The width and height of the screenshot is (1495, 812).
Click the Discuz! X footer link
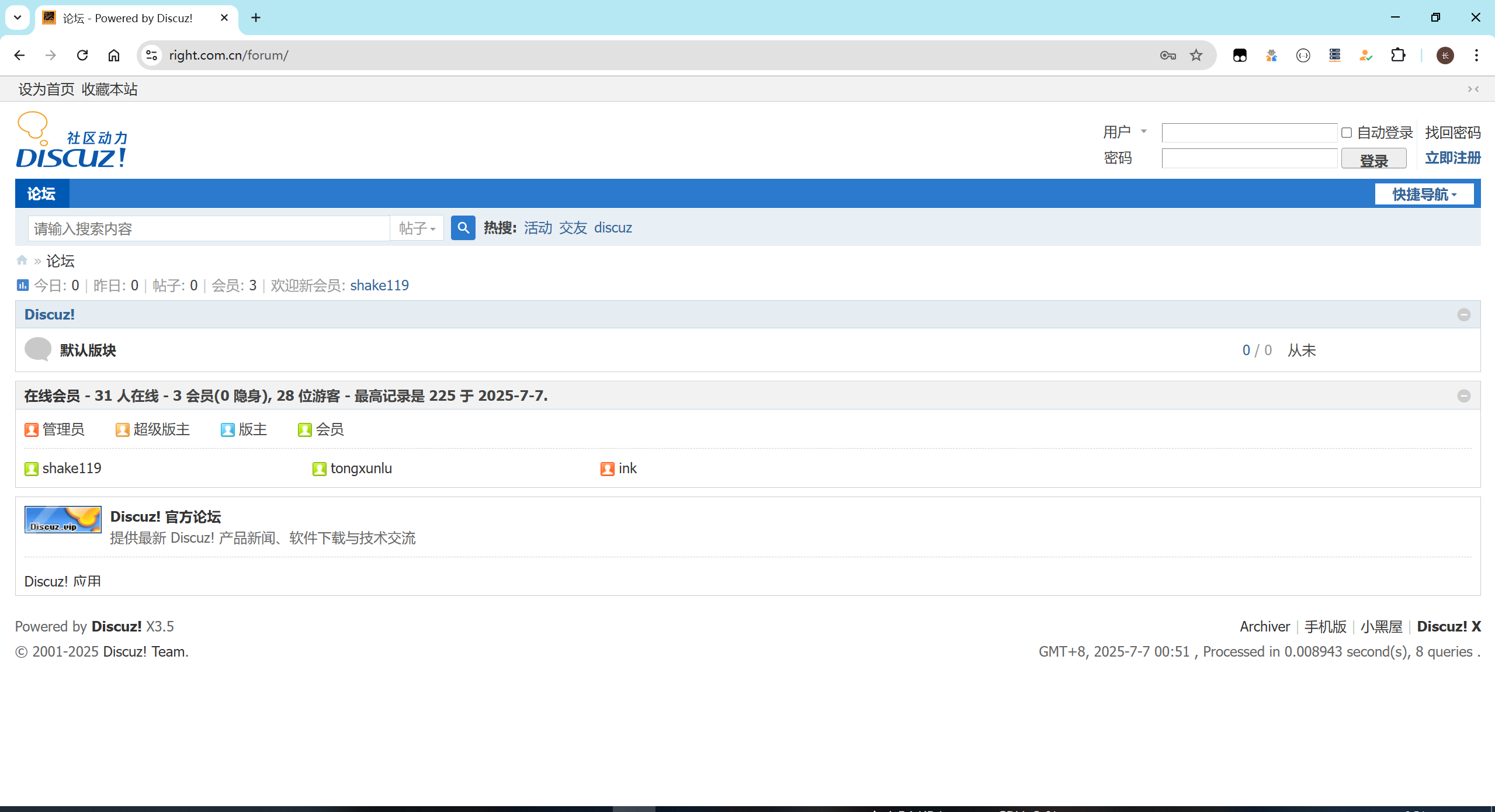pos(1449,627)
